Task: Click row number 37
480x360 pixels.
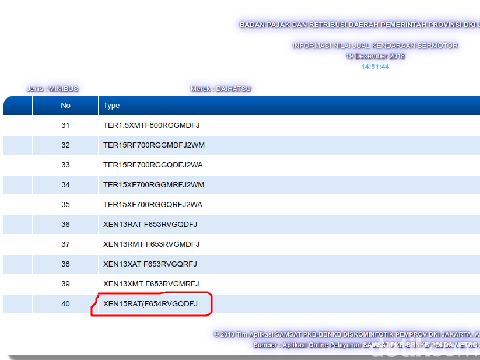Action: (65, 244)
